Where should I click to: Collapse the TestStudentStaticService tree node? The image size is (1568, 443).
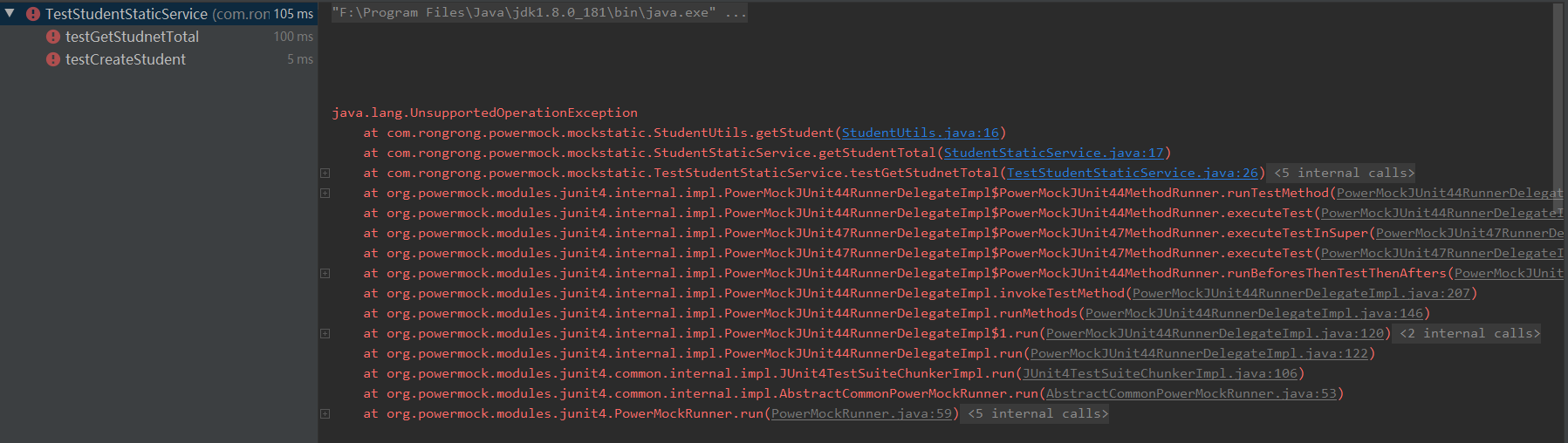coord(10,14)
